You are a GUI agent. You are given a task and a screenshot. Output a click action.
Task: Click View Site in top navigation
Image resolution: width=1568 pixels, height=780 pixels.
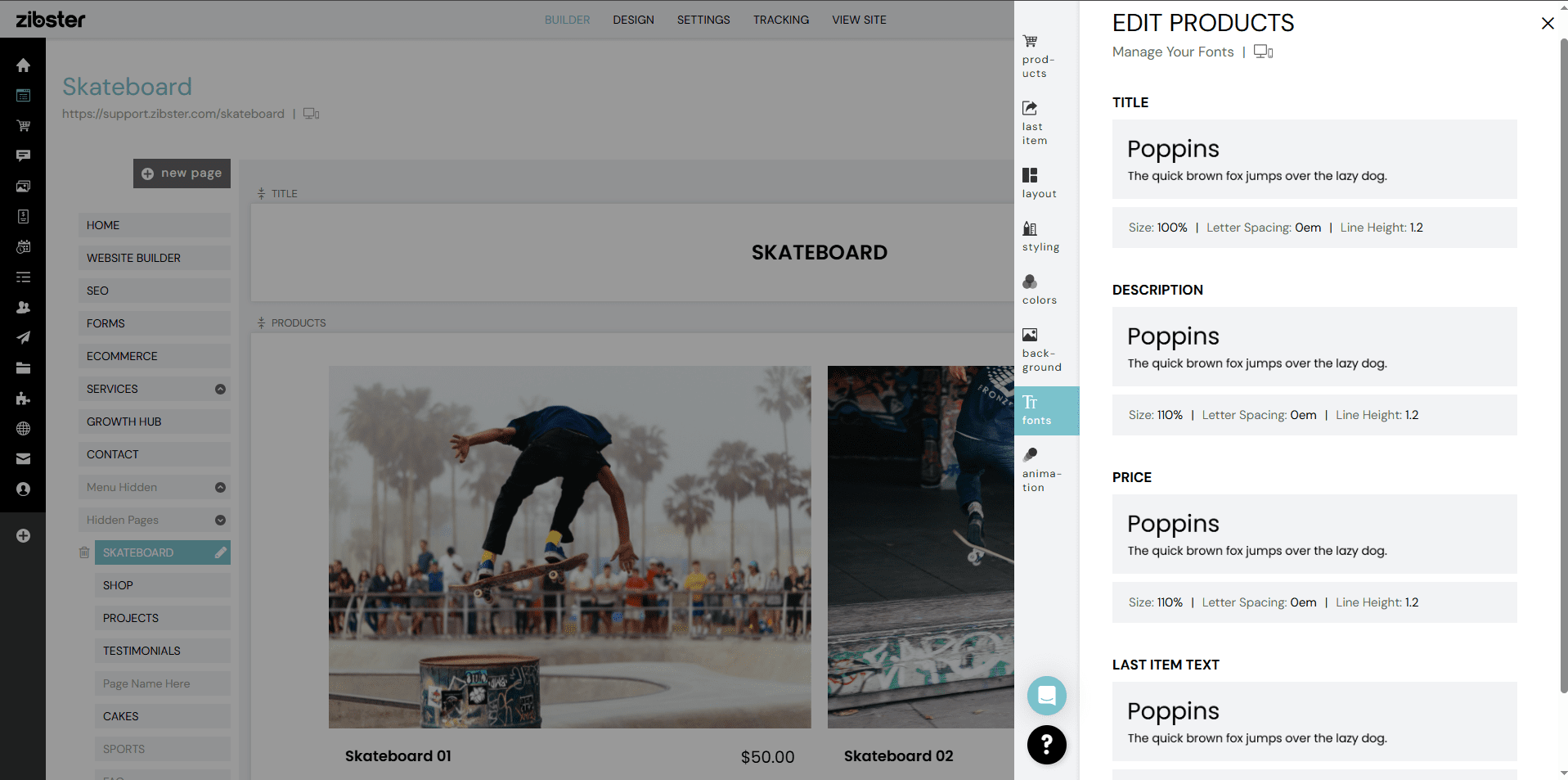pyautogui.click(x=859, y=20)
